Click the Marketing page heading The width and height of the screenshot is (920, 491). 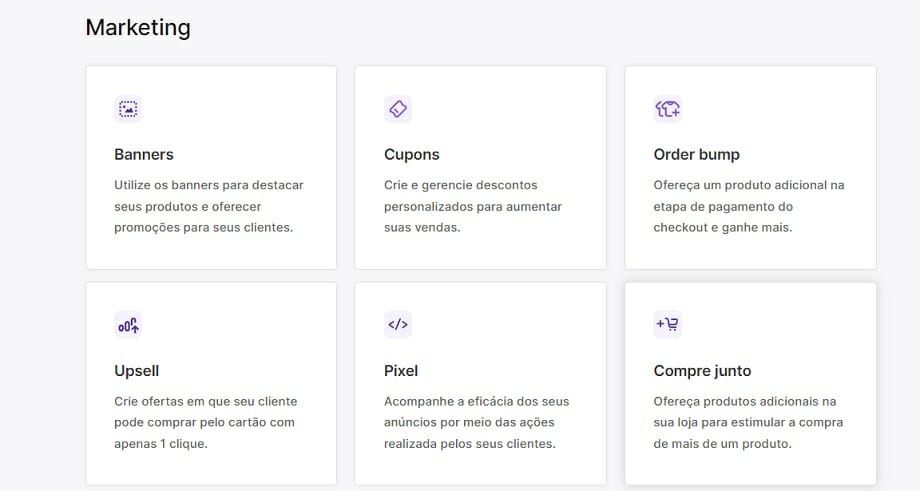[138, 28]
